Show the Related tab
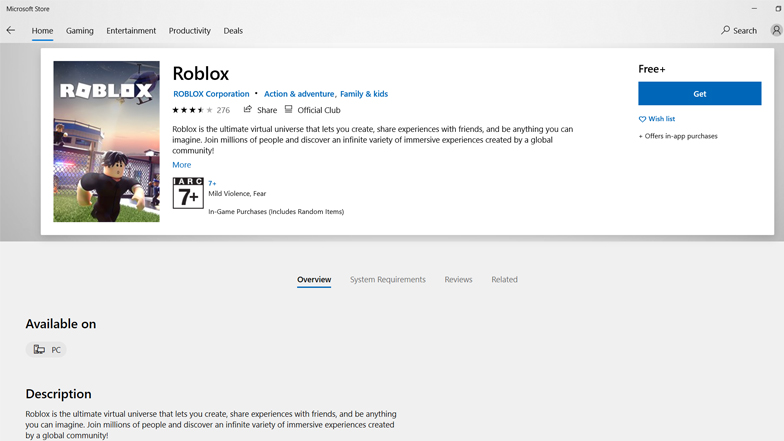The width and height of the screenshot is (784, 441). (x=504, y=280)
